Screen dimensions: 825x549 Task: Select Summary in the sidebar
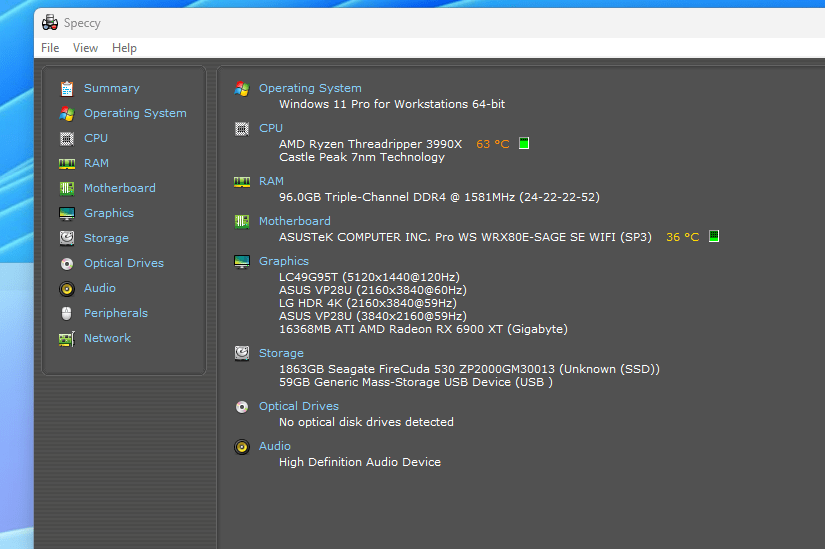point(112,88)
